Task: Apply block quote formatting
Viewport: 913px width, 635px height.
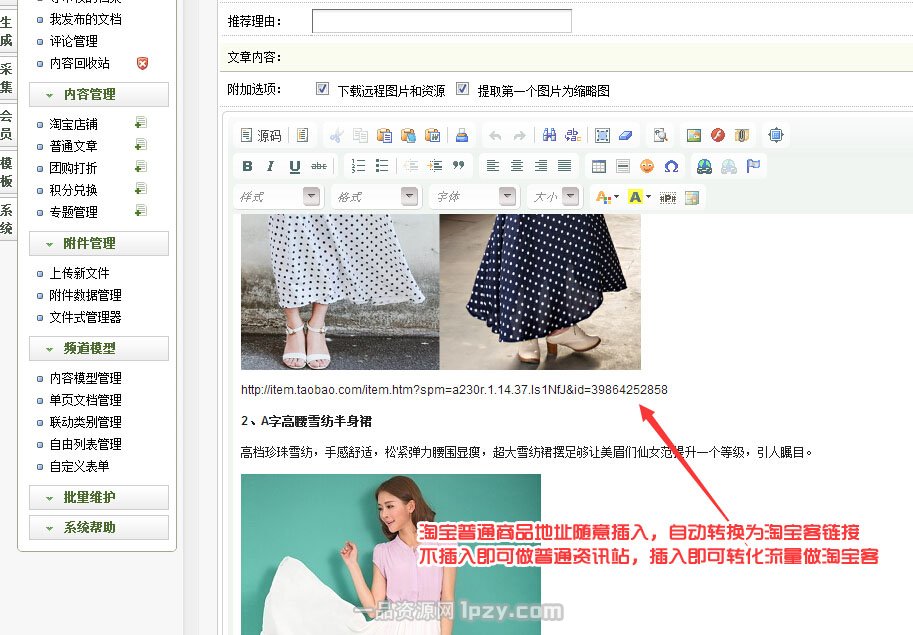Action: pyautogui.click(x=459, y=166)
